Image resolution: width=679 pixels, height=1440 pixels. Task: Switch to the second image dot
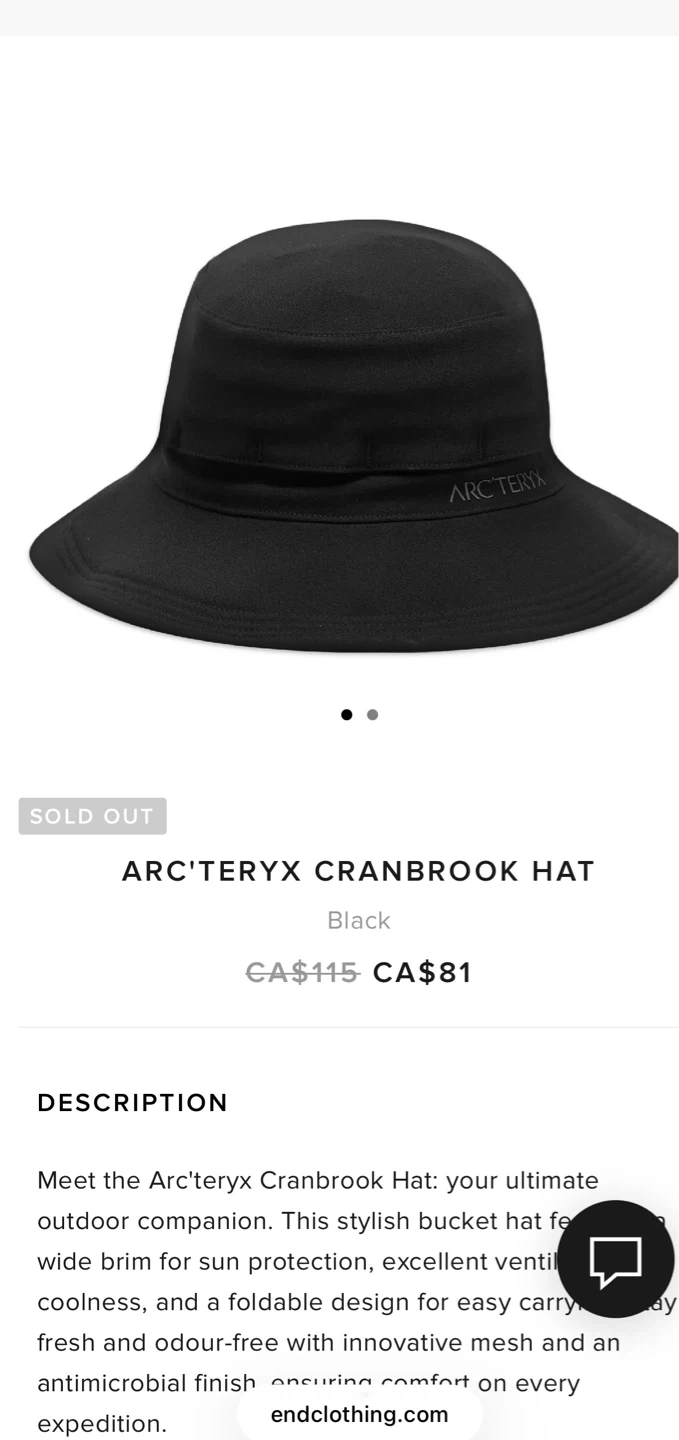tap(372, 714)
